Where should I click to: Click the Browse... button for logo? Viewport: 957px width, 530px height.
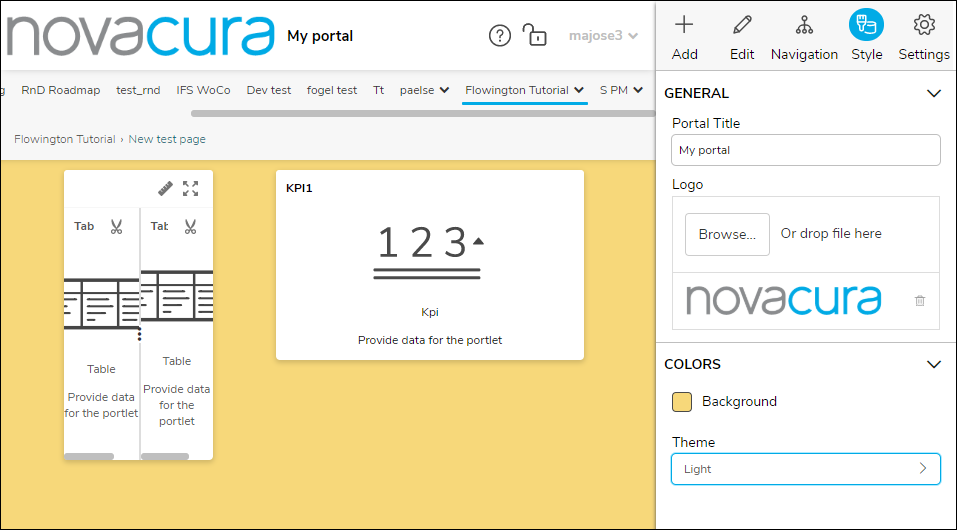pos(727,234)
